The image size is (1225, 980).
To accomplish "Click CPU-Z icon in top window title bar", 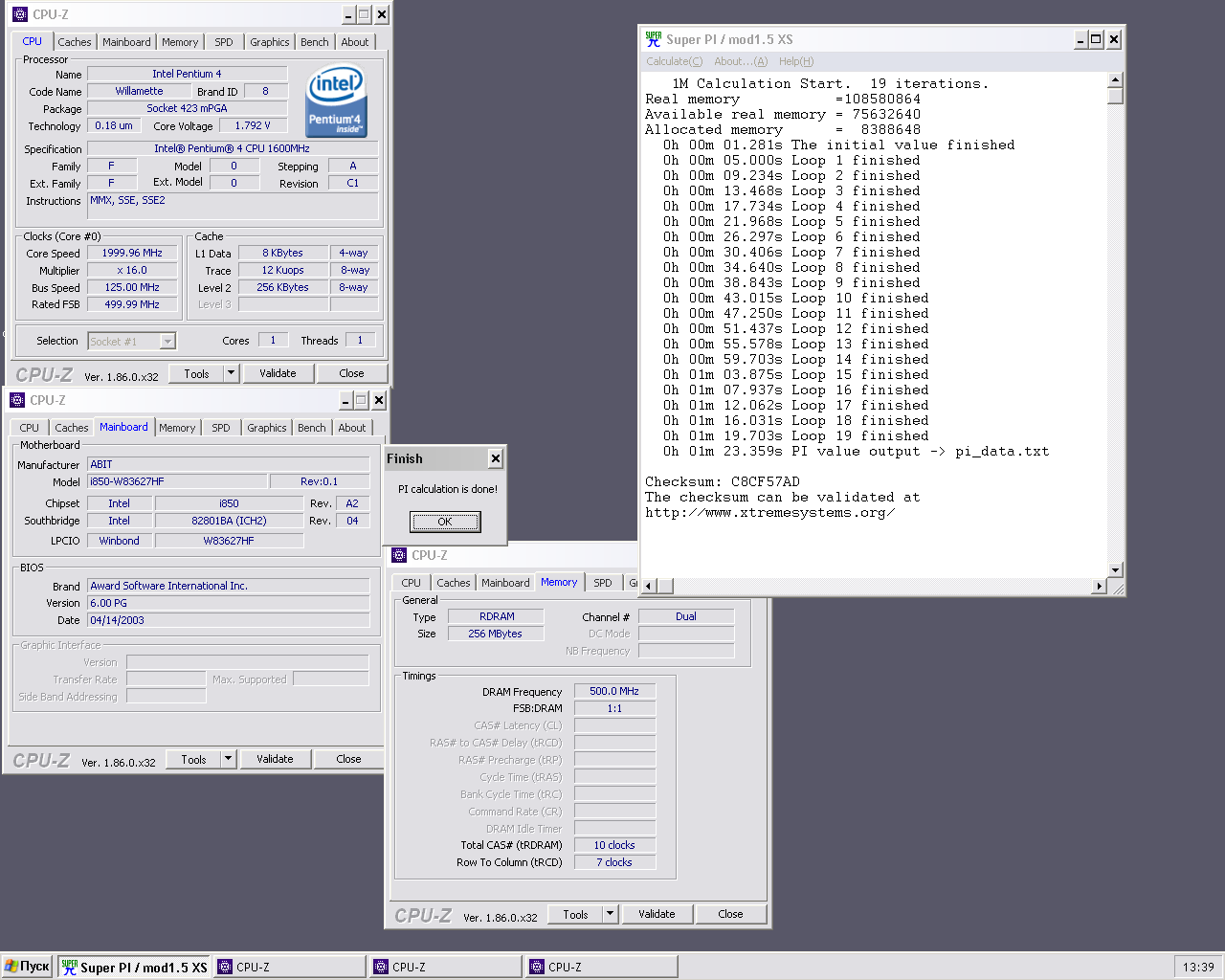I will [x=19, y=14].
